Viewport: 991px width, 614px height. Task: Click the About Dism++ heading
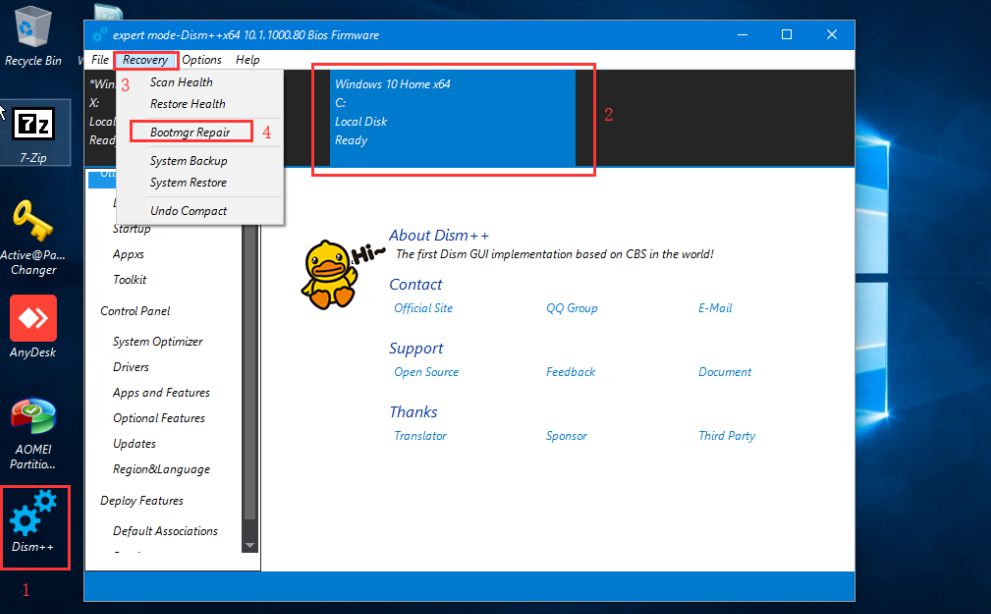point(439,235)
